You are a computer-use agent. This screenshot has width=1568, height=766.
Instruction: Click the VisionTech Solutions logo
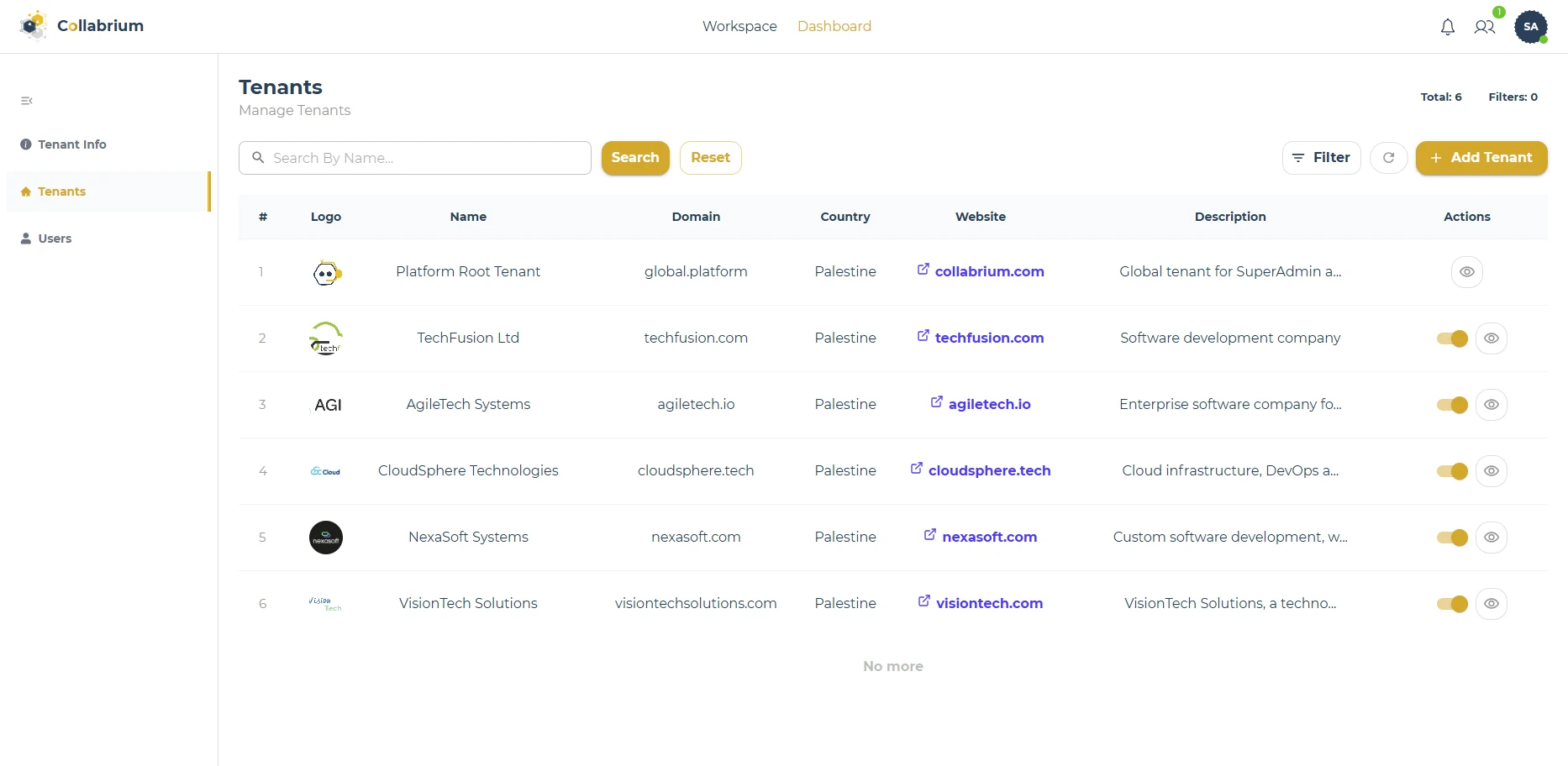(326, 604)
